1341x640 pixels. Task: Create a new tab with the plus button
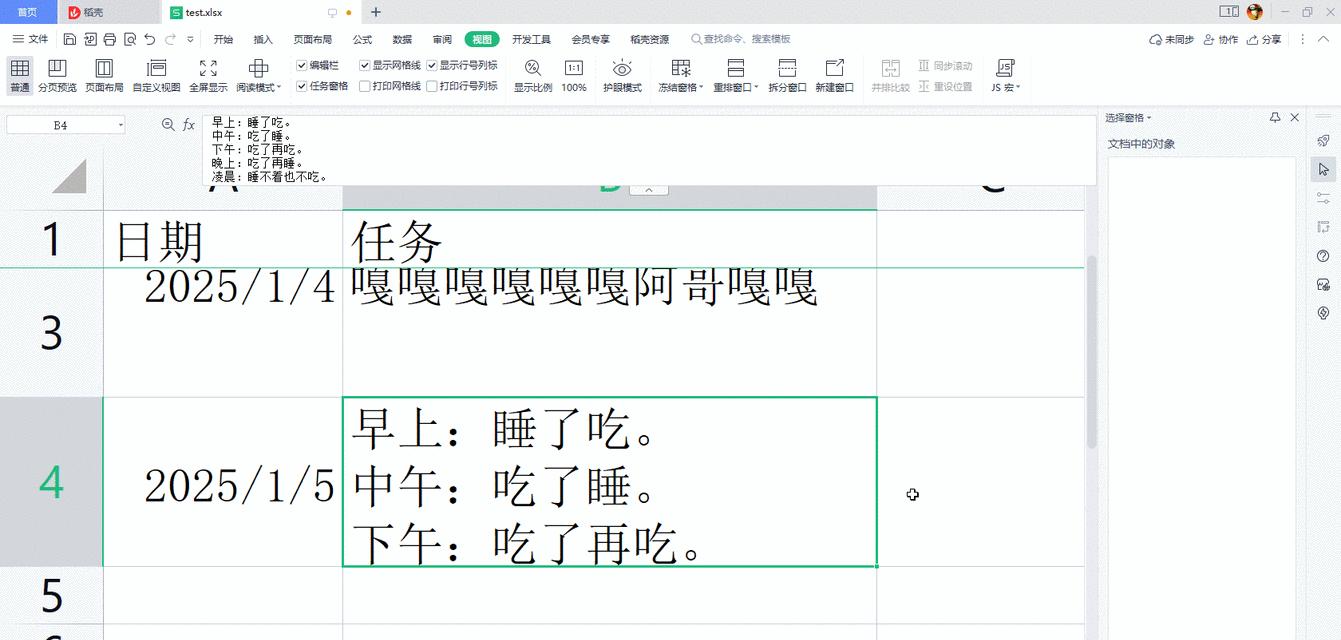pos(376,12)
